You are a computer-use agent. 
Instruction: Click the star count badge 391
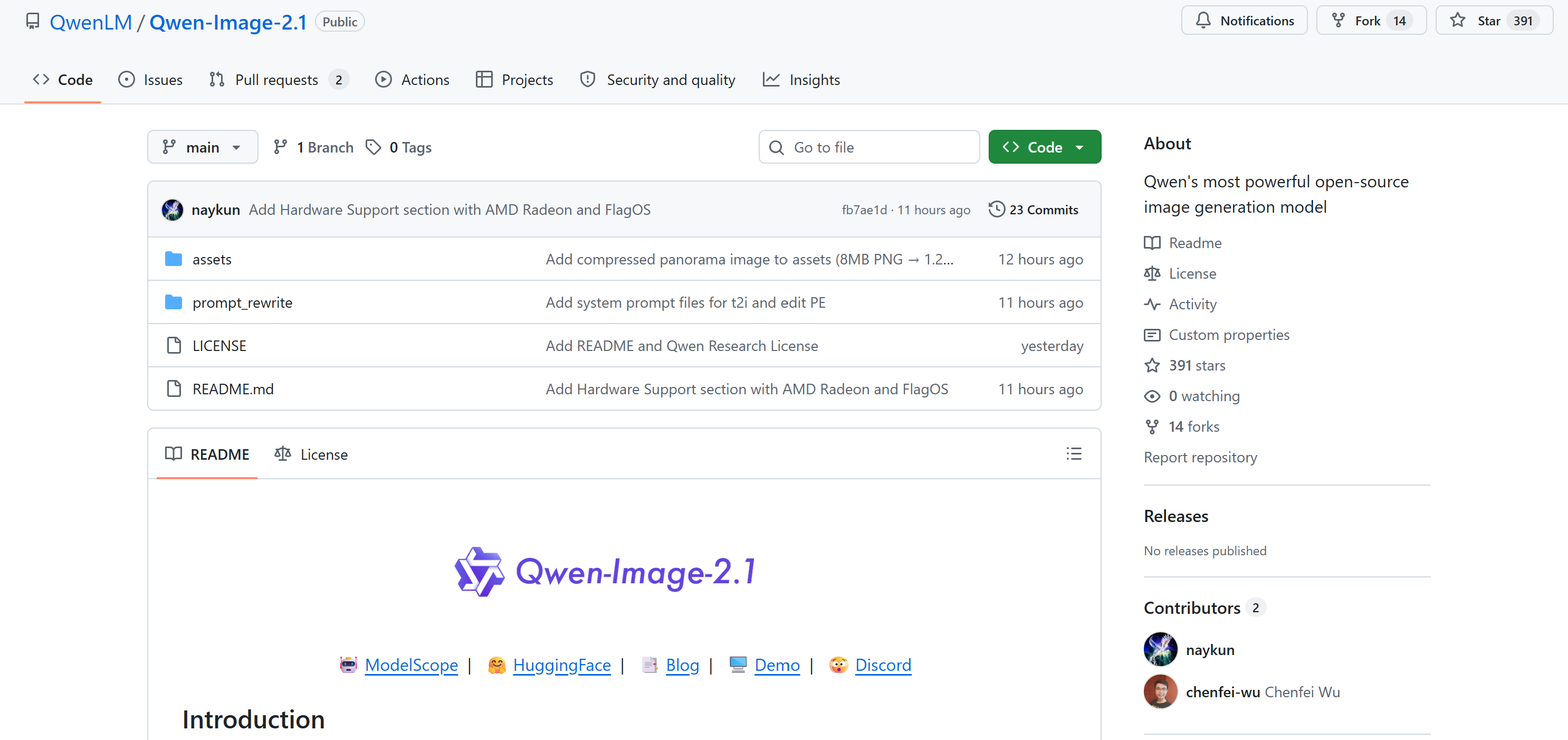[x=1523, y=21]
